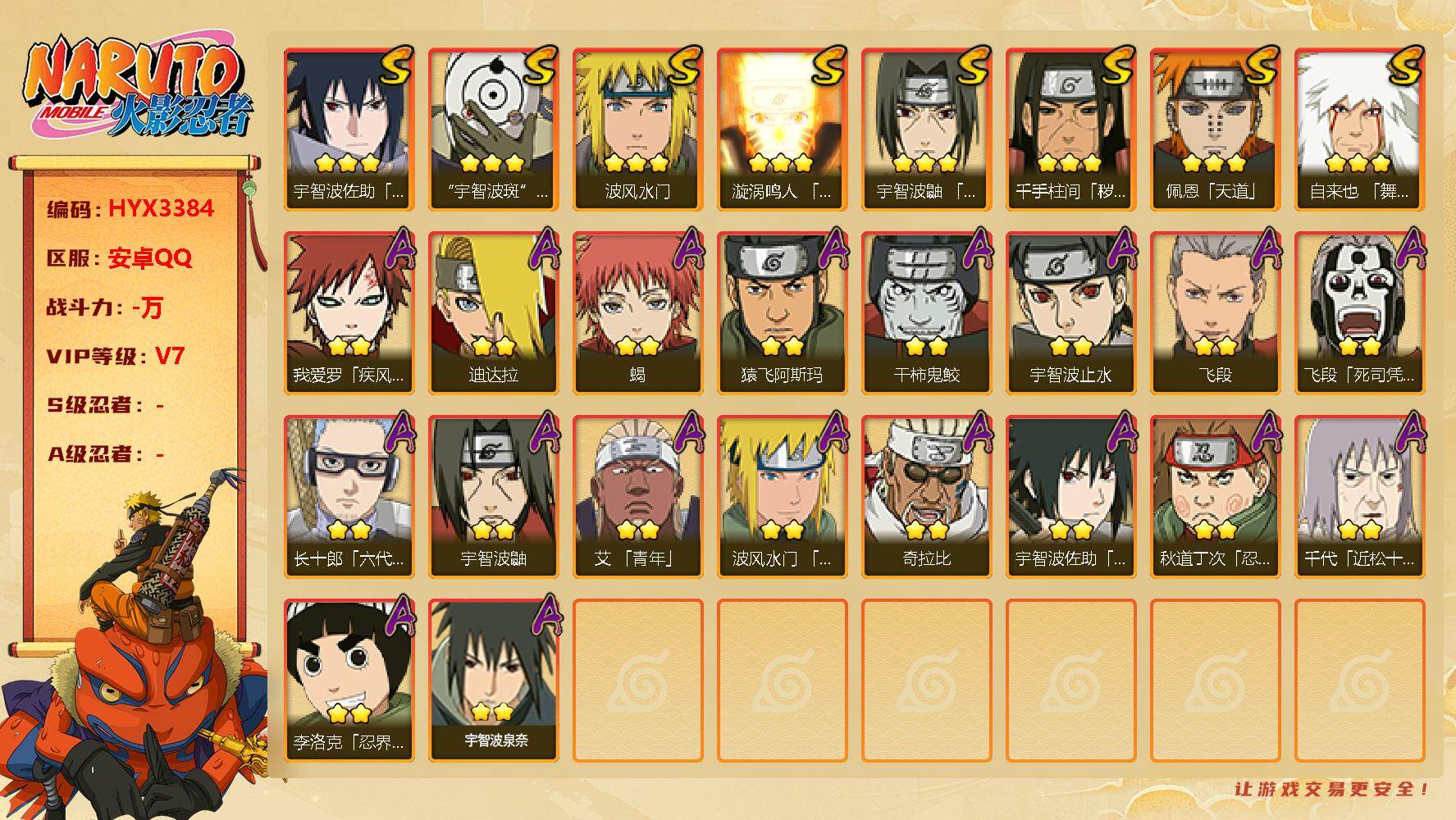1456x820 pixels.
Task: Click the star rating on 漩涡鸣人 card
Action: (x=781, y=162)
